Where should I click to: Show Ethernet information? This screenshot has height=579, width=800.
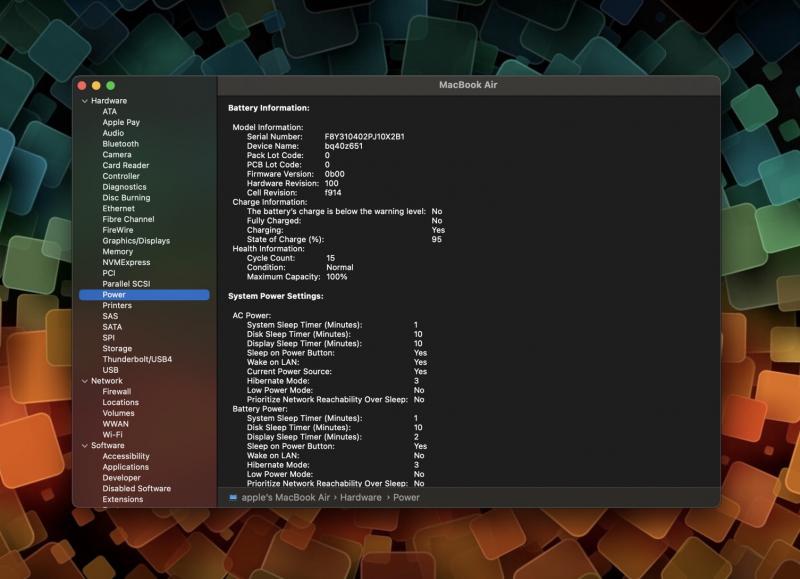[x=118, y=209]
